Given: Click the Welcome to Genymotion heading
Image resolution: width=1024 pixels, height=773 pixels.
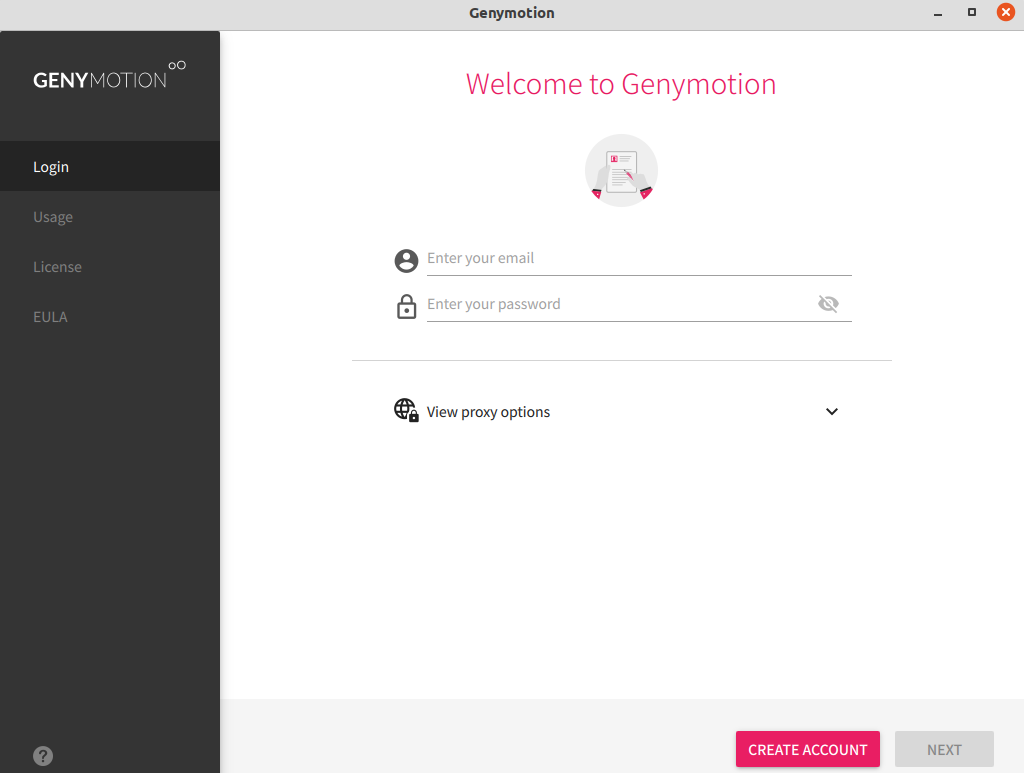Looking at the screenshot, I should 621,84.
